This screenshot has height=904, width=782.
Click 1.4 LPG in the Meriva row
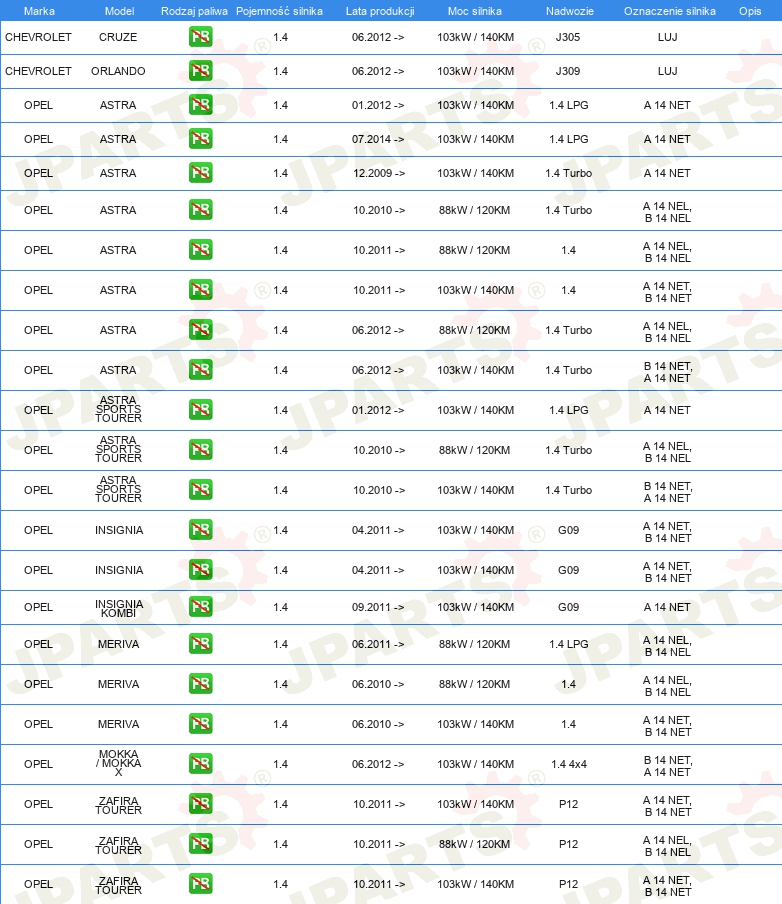[x=569, y=644]
